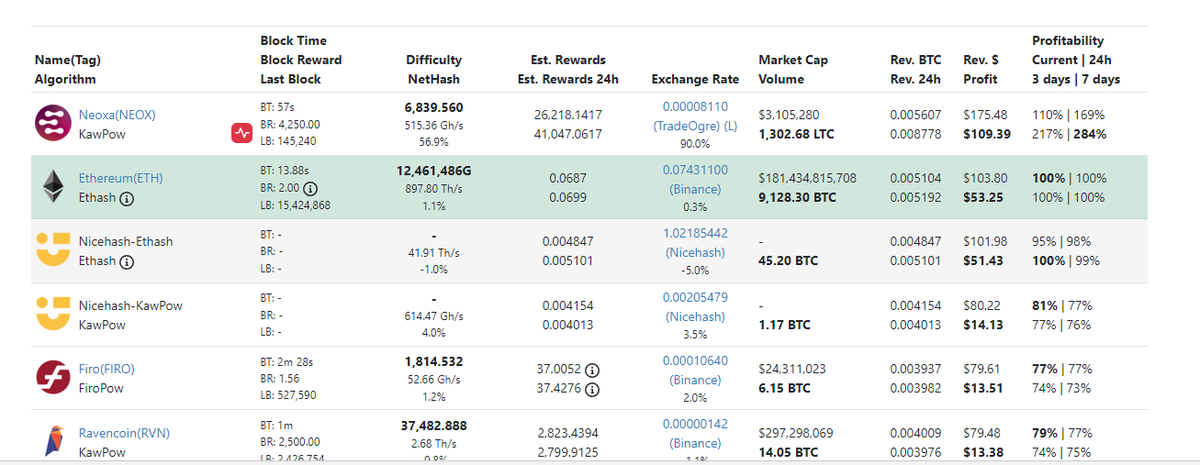Click the Neoxa coin logo
The width and height of the screenshot is (1200, 465).
tap(51, 123)
